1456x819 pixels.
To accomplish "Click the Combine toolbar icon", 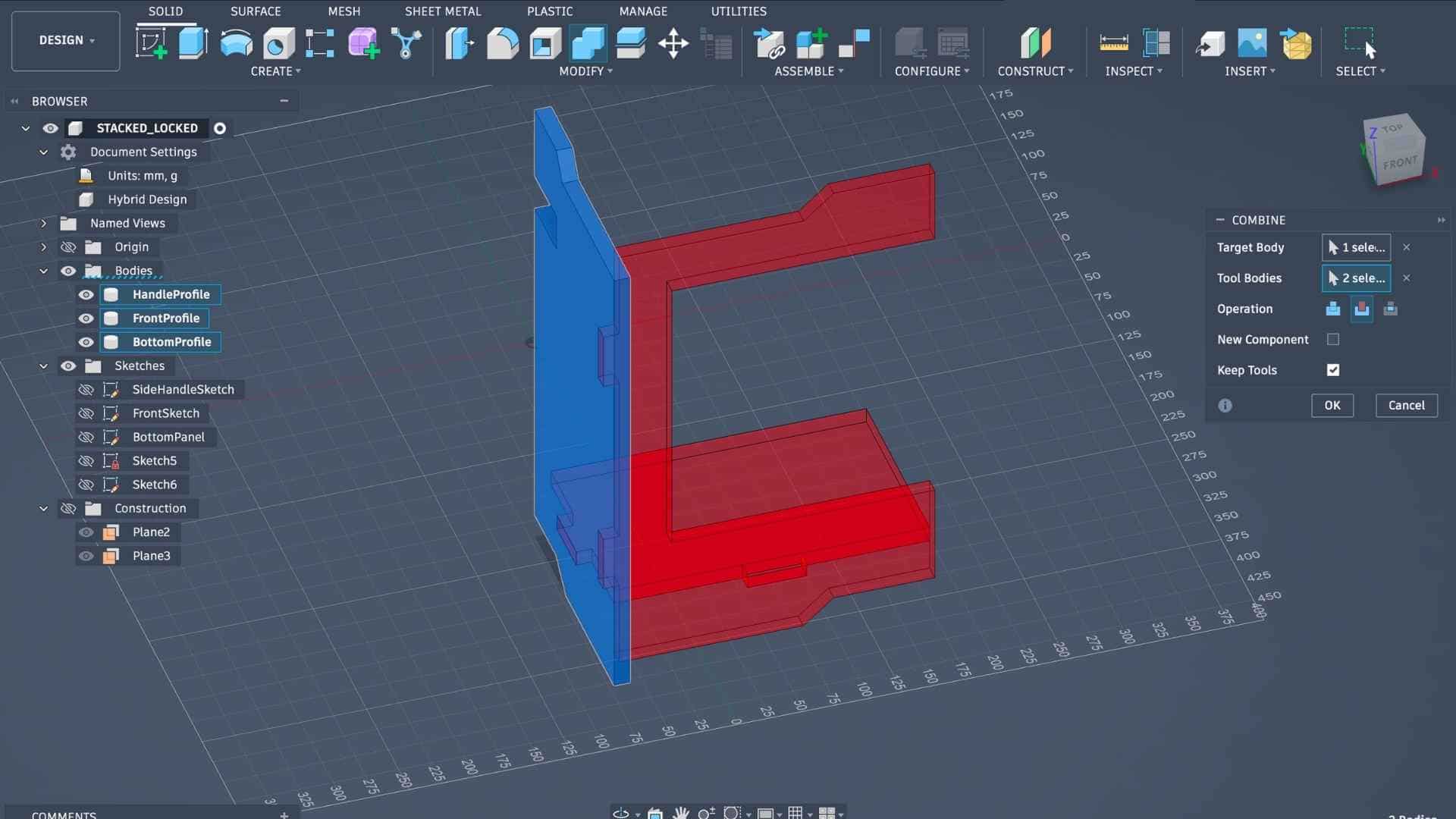I will [x=588, y=43].
